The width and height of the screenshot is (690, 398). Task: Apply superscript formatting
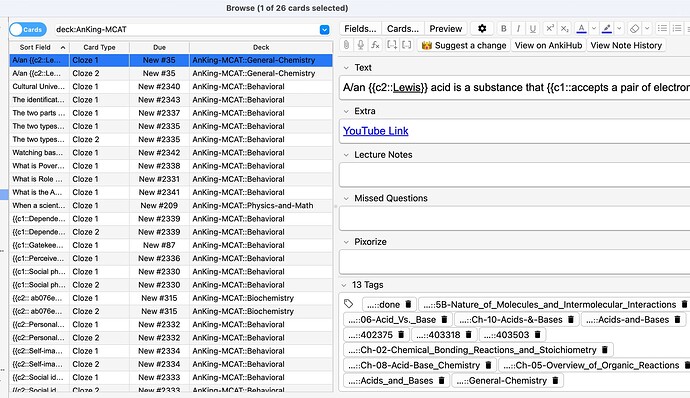pos(550,29)
